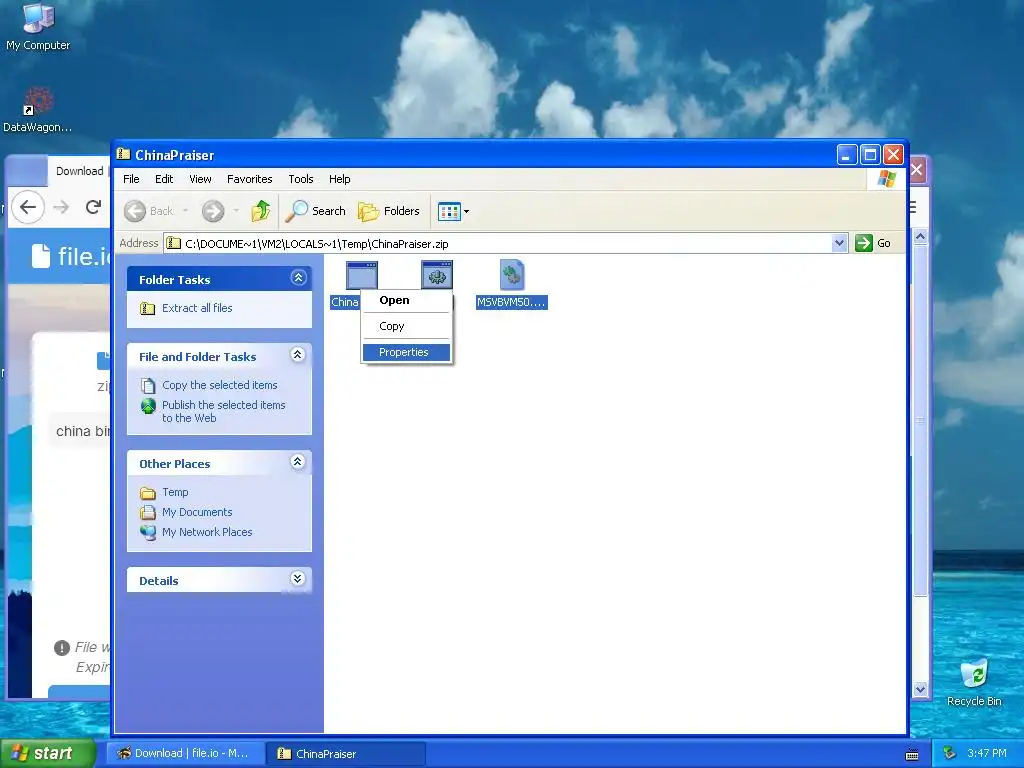Open the Tools menu
The width and height of the screenshot is (1024, 768).
point(301,179)
